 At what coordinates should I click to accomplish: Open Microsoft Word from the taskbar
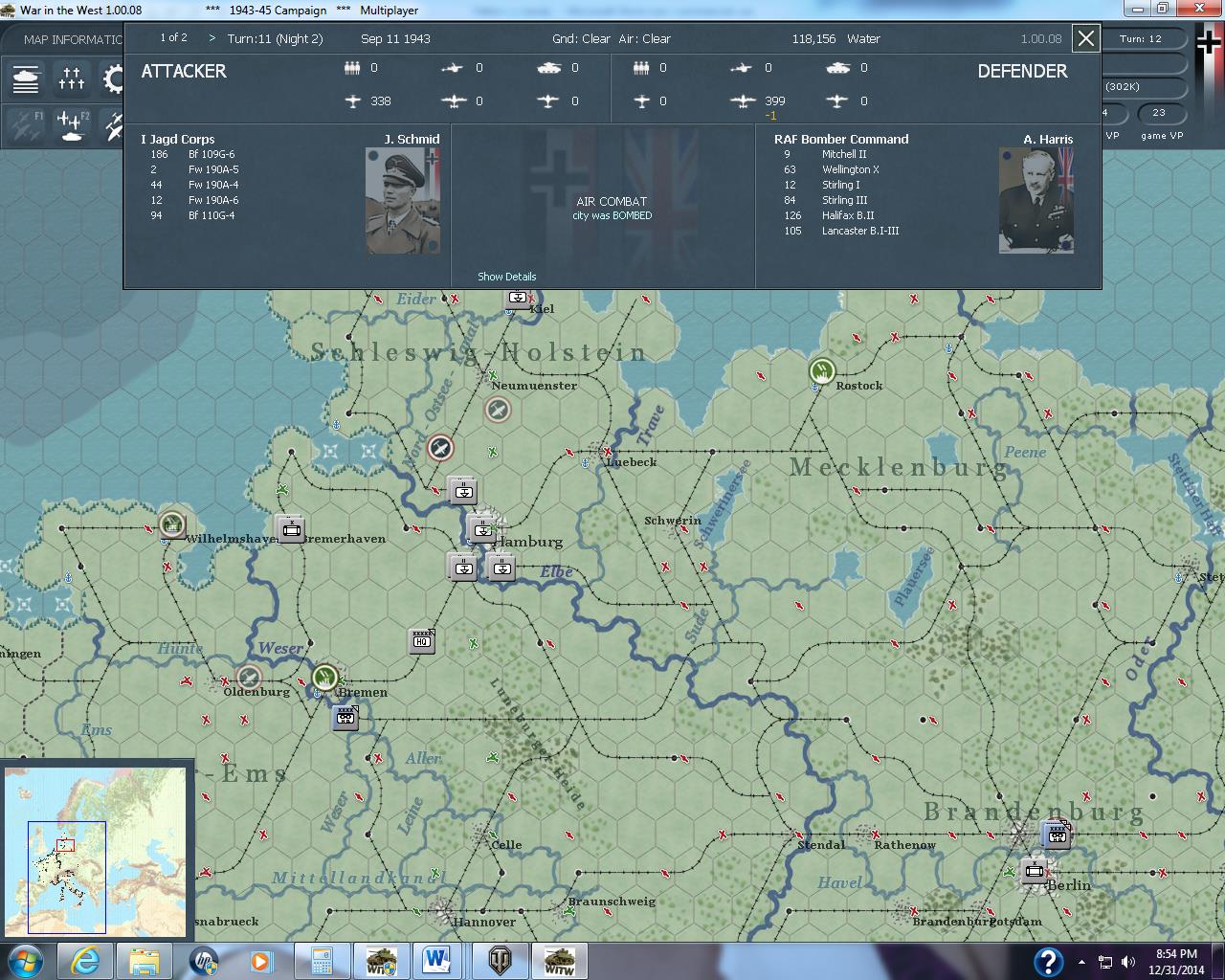436,961
